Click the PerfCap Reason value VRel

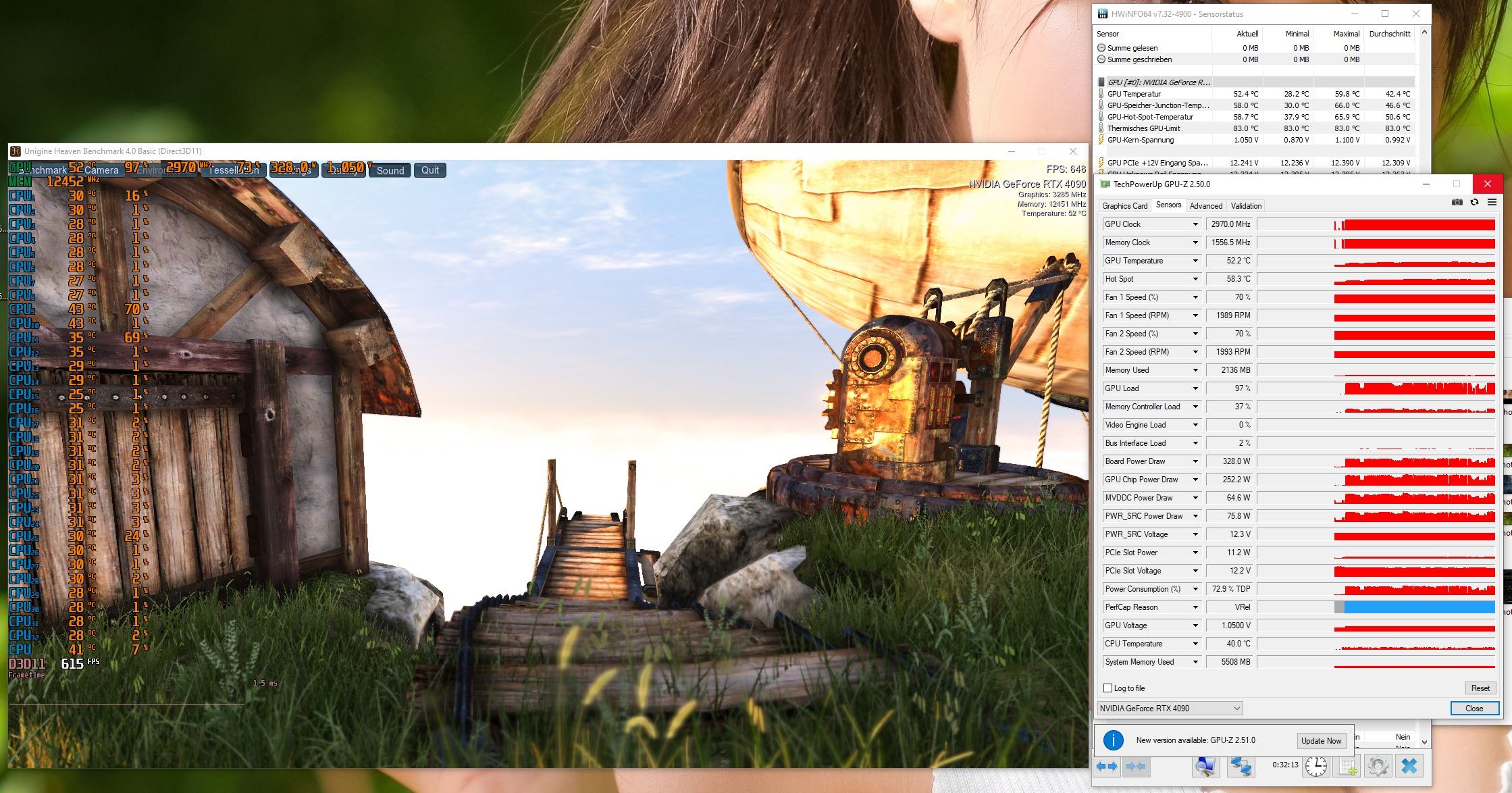[1230, 607]
